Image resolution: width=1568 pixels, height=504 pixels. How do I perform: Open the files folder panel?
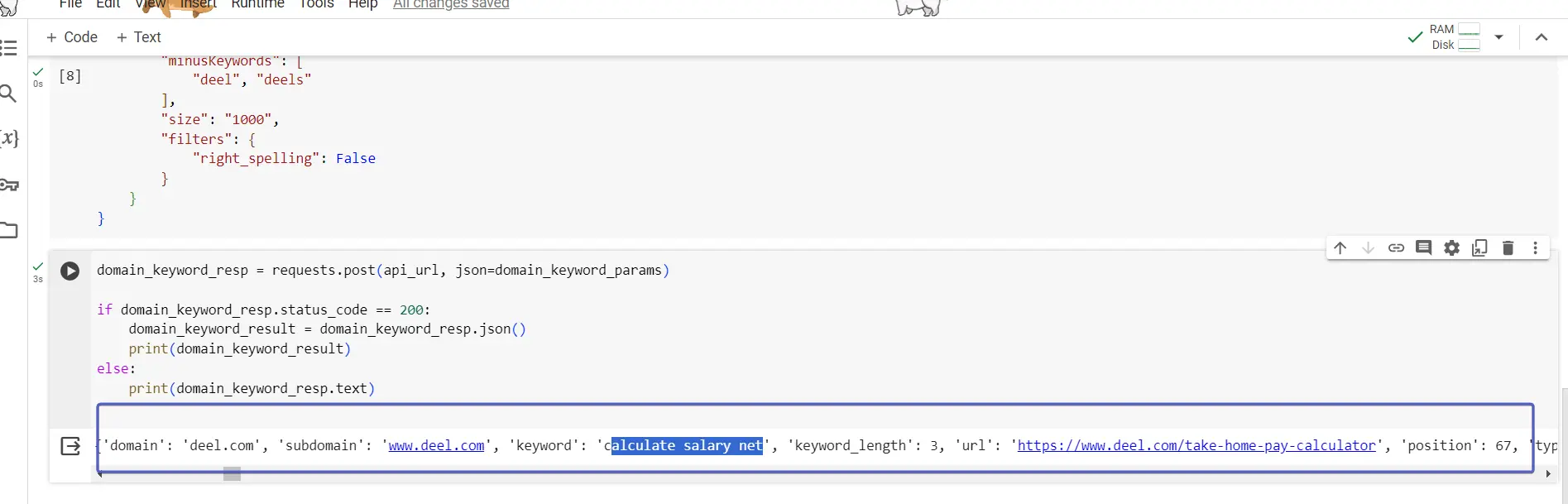point(8,230)
